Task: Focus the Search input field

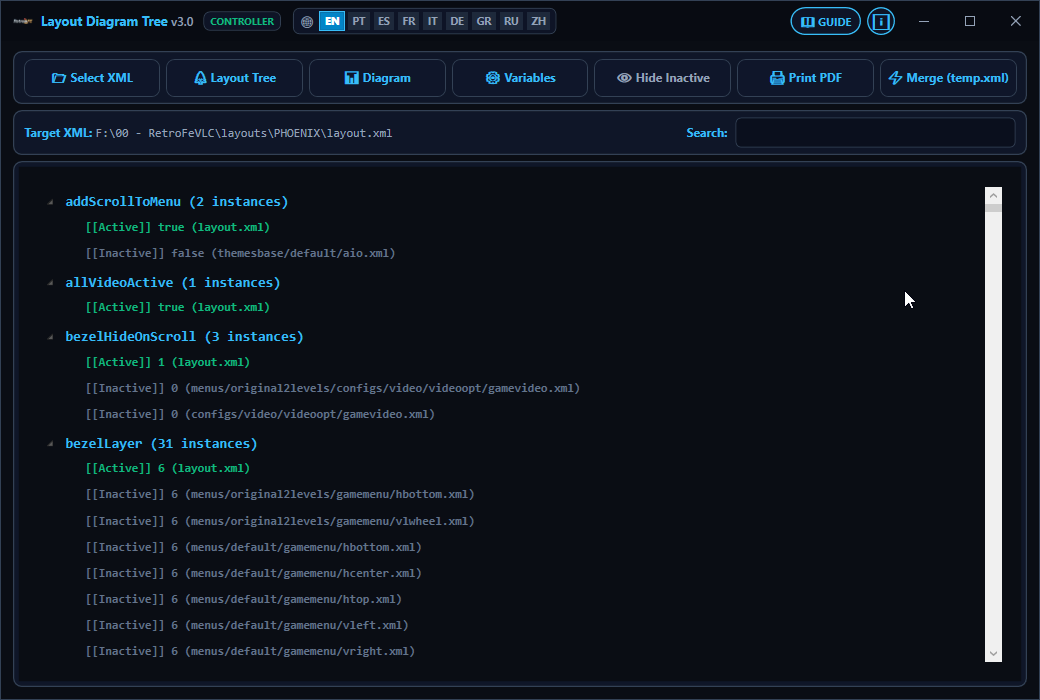Action: [x=876, y=133]
